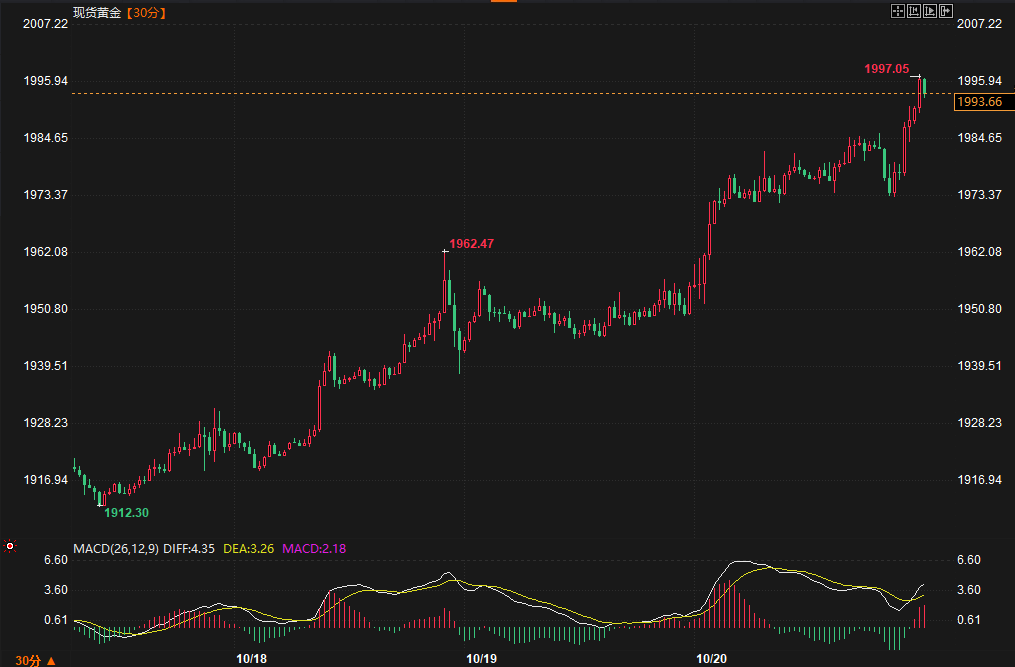Image resolution: width=1015 pixels, height=667 pixels.
Task: Click the exit-arrow icon in chart toolbar
Action: [945, 11]
